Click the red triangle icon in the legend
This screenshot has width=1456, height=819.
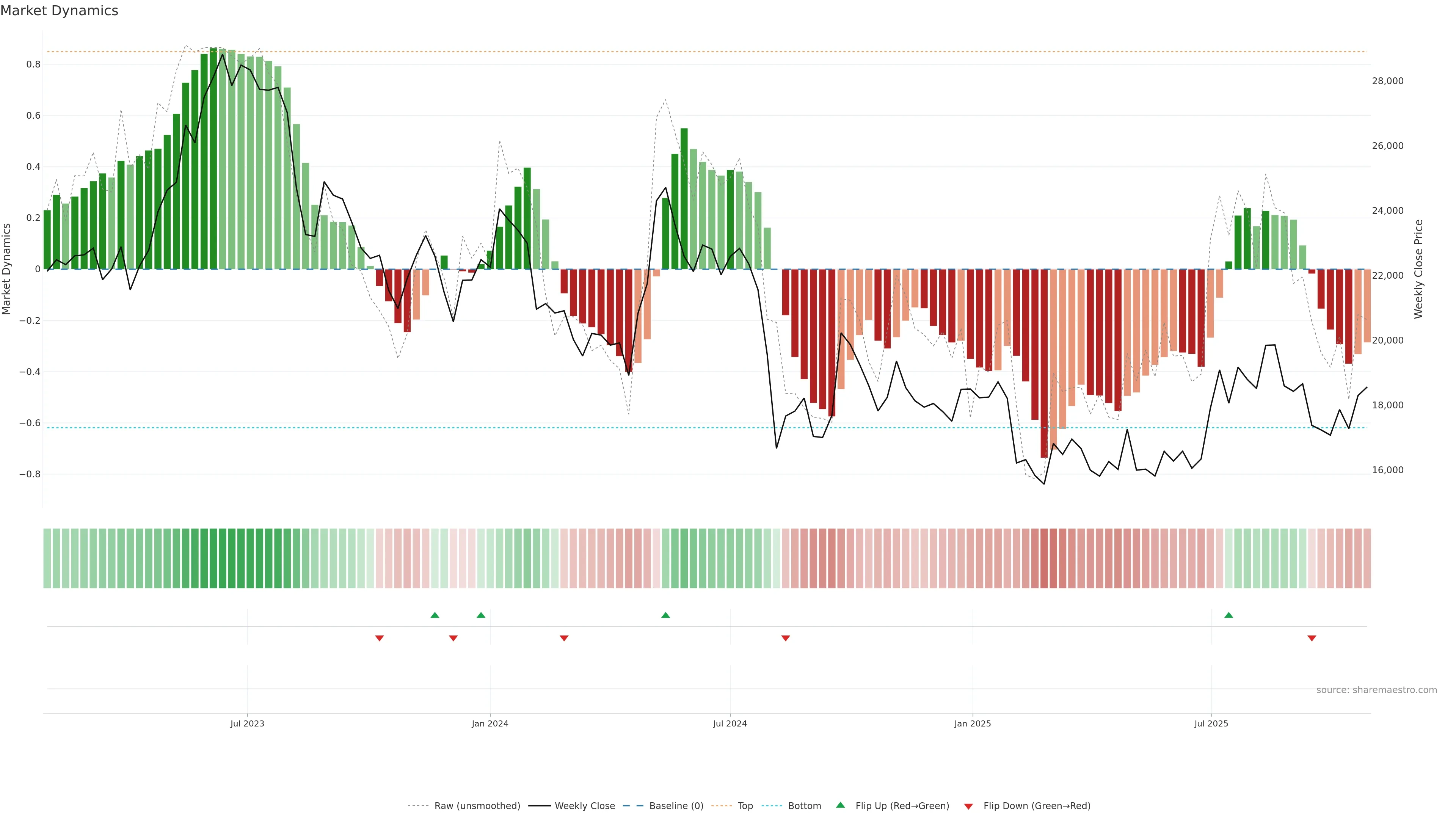point(968,806)
